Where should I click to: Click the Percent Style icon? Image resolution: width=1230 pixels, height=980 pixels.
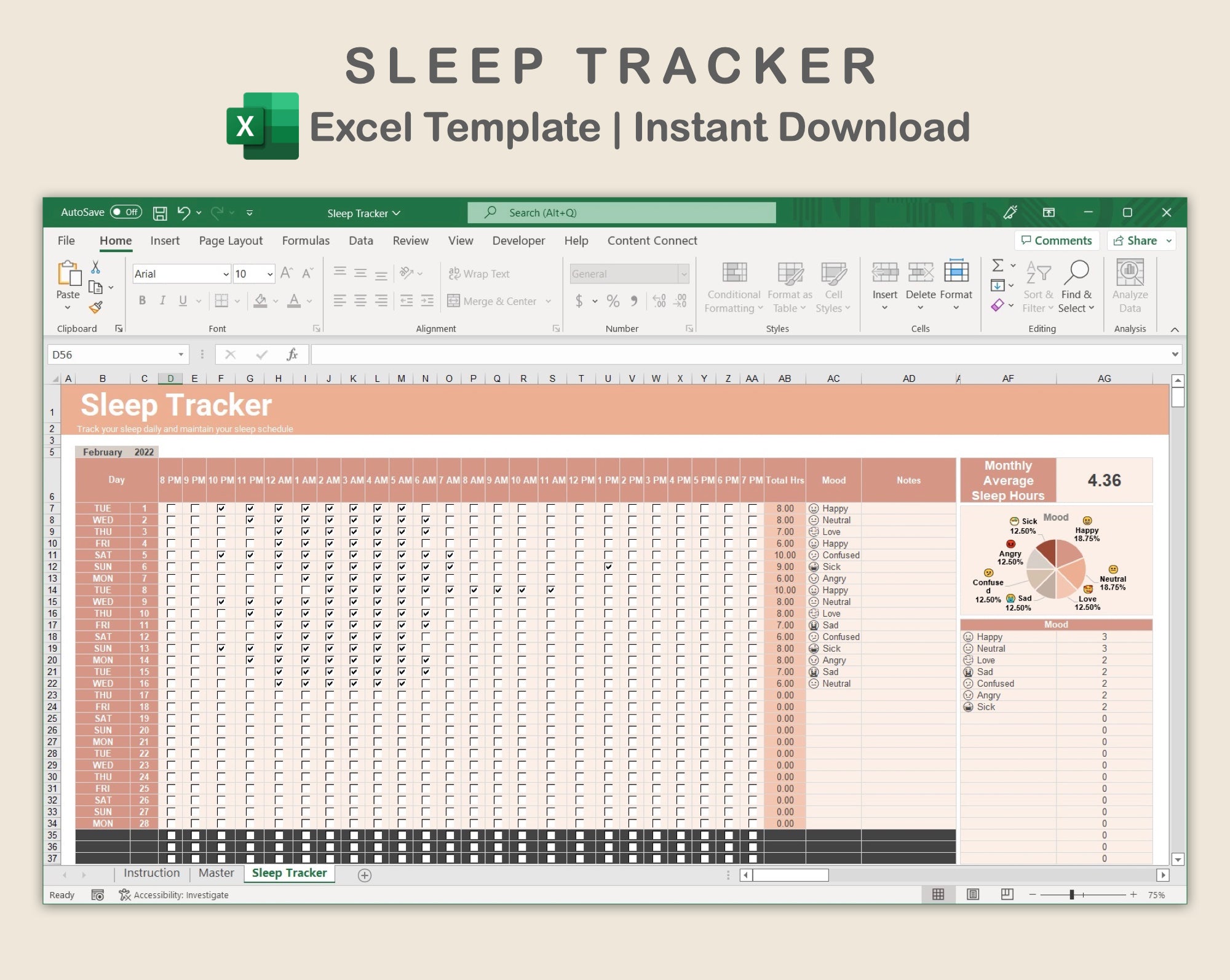(612, 301)
